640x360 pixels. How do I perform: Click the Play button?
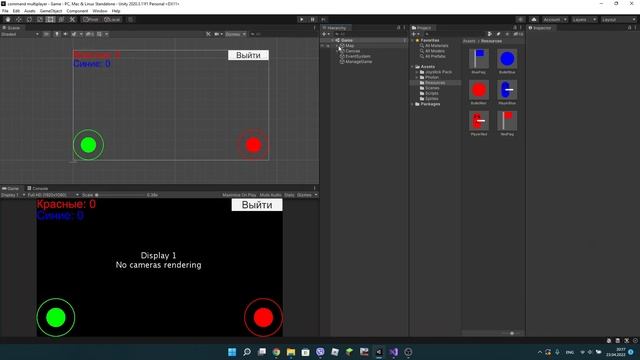(302, 20)
